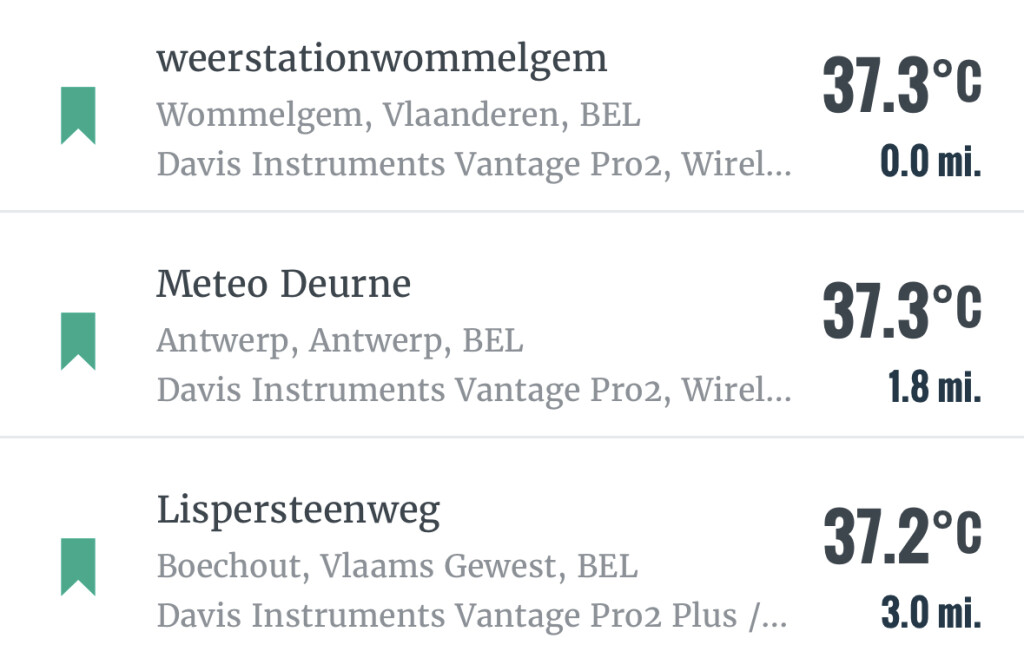Image resolution: width=1024 pixels, height=658 pixels.
Task: Select the device description under Wommelgem, Vlaanderen
Action: click(x=473, y=164)
